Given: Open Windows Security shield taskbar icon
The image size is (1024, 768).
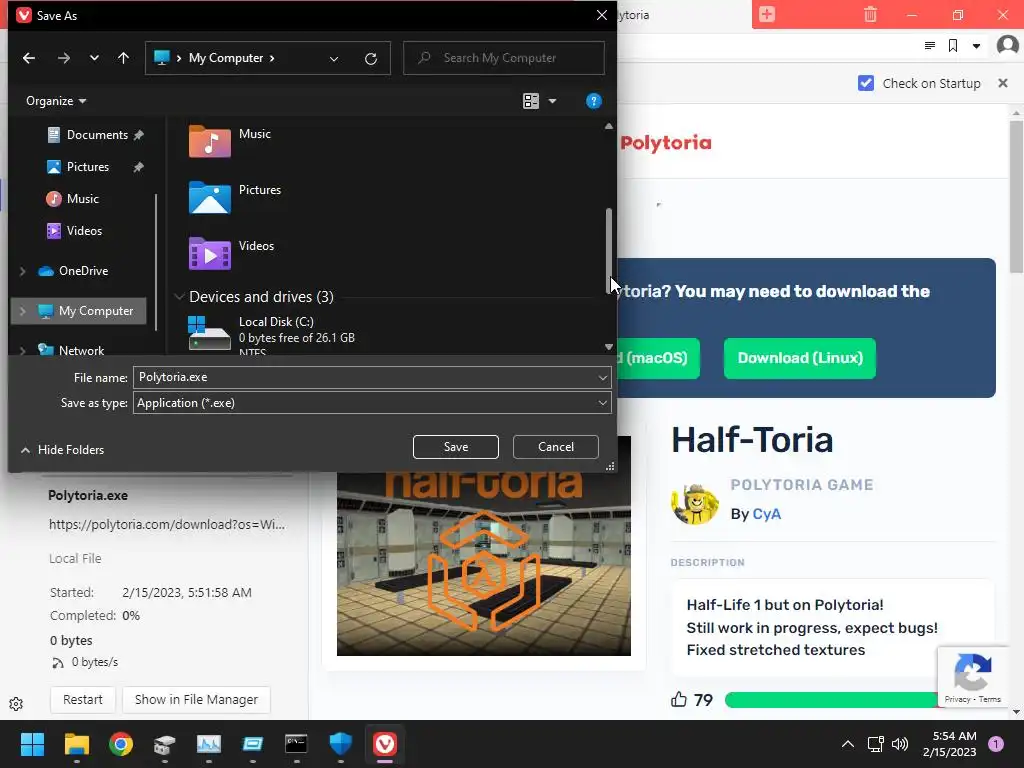Looking at the screenshot, I should tap(341, 744).
